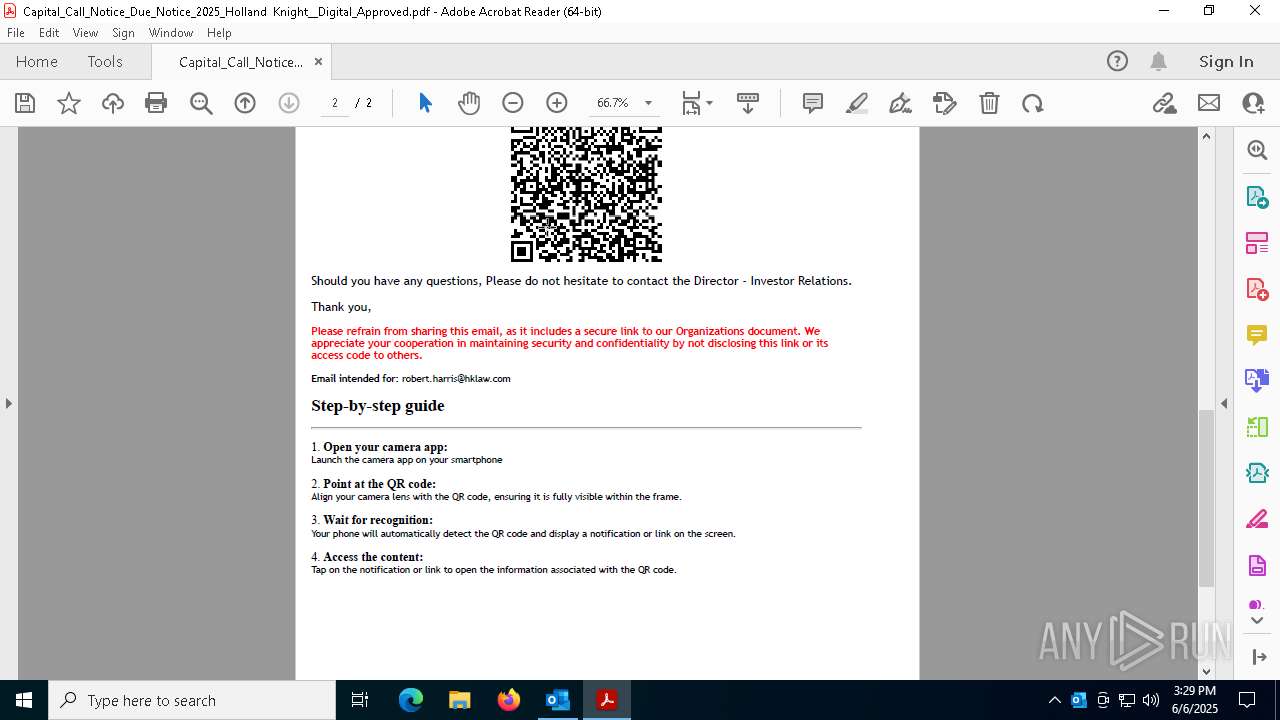Switch to the Home tab
1280x720 pixels.
coord(37,61)
